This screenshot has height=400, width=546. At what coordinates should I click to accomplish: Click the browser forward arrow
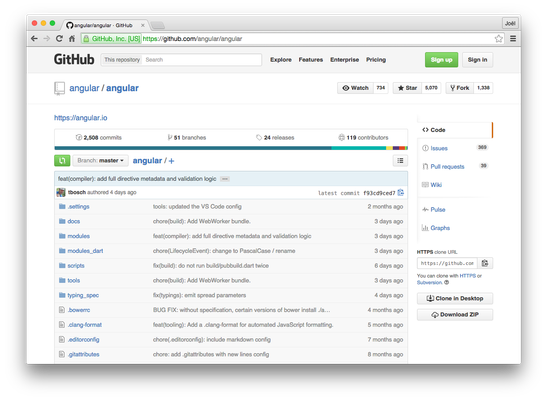[x=47, y=39]
